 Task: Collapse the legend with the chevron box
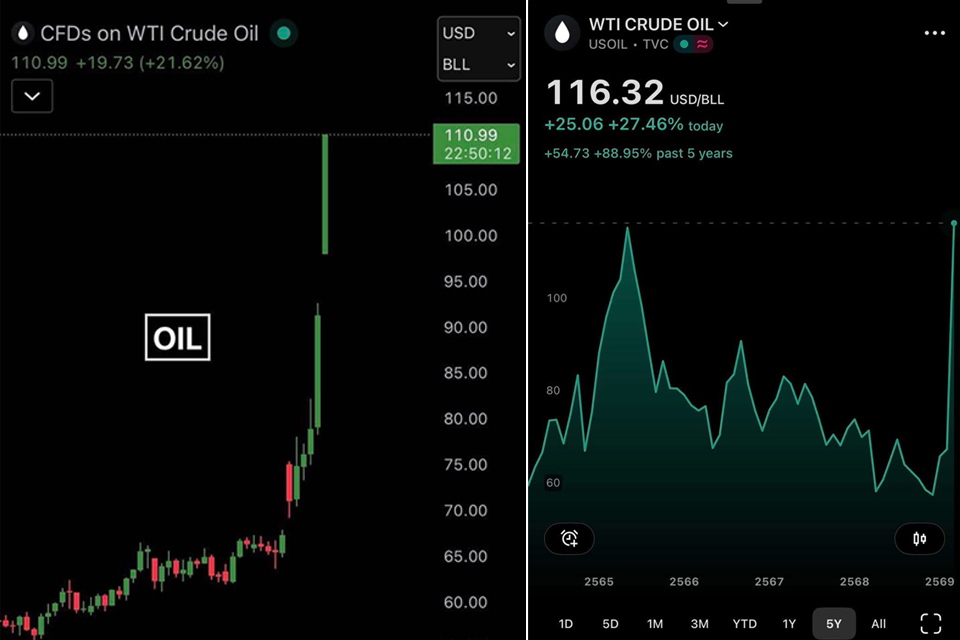tap(32, 96)
